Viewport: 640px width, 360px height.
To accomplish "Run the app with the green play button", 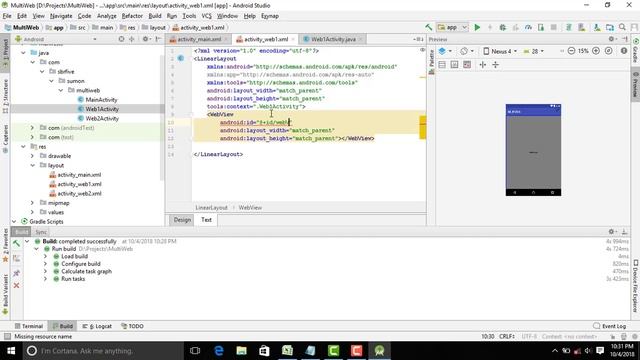I will tap(477, 27).
